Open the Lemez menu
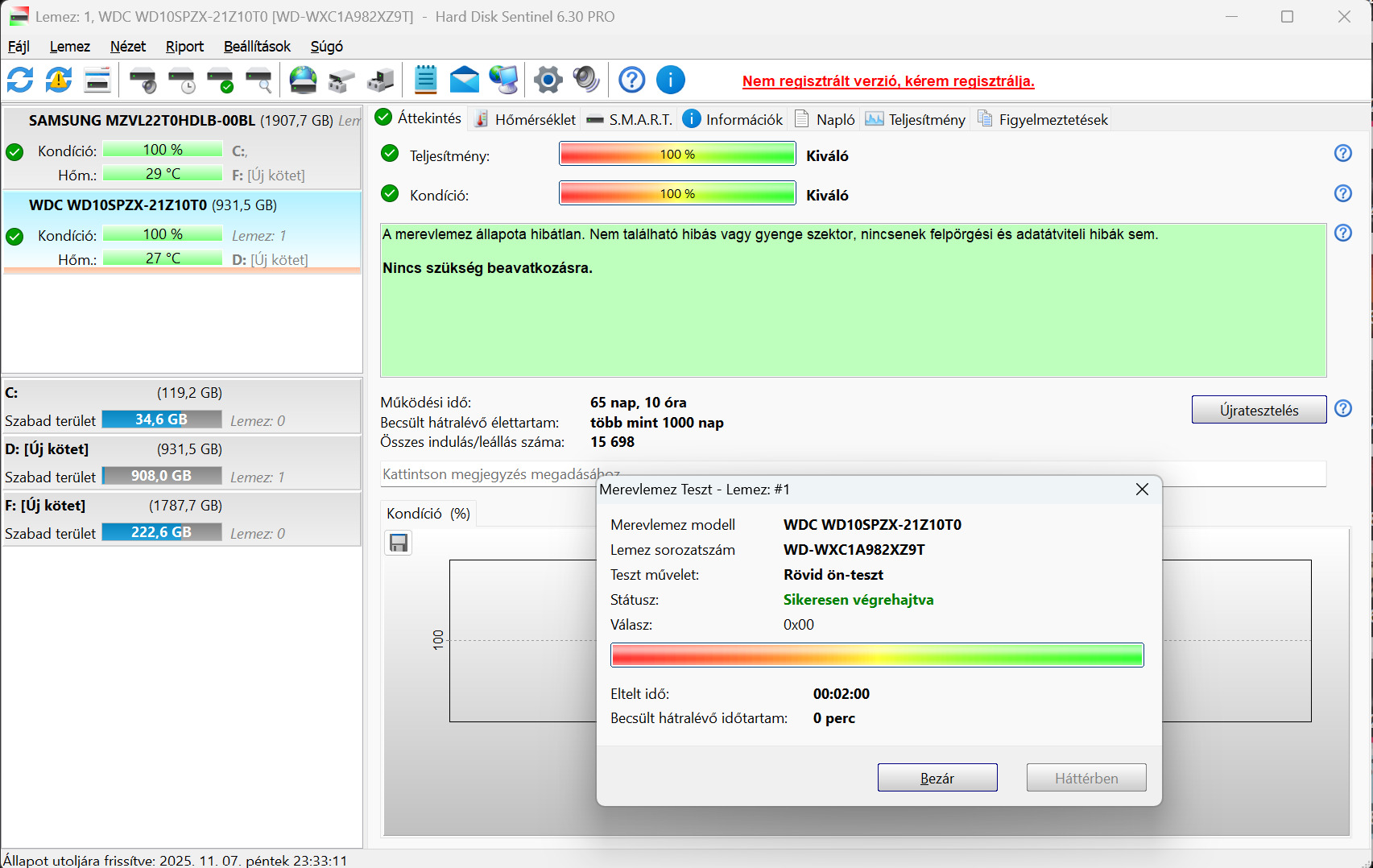This screenshot has width=1373, height=868. pos(70,47)
